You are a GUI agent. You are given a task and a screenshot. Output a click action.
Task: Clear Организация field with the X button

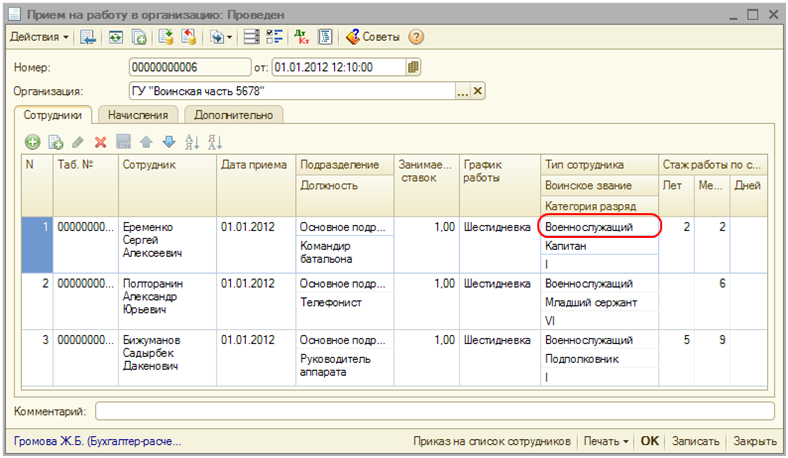pos(478,91)
